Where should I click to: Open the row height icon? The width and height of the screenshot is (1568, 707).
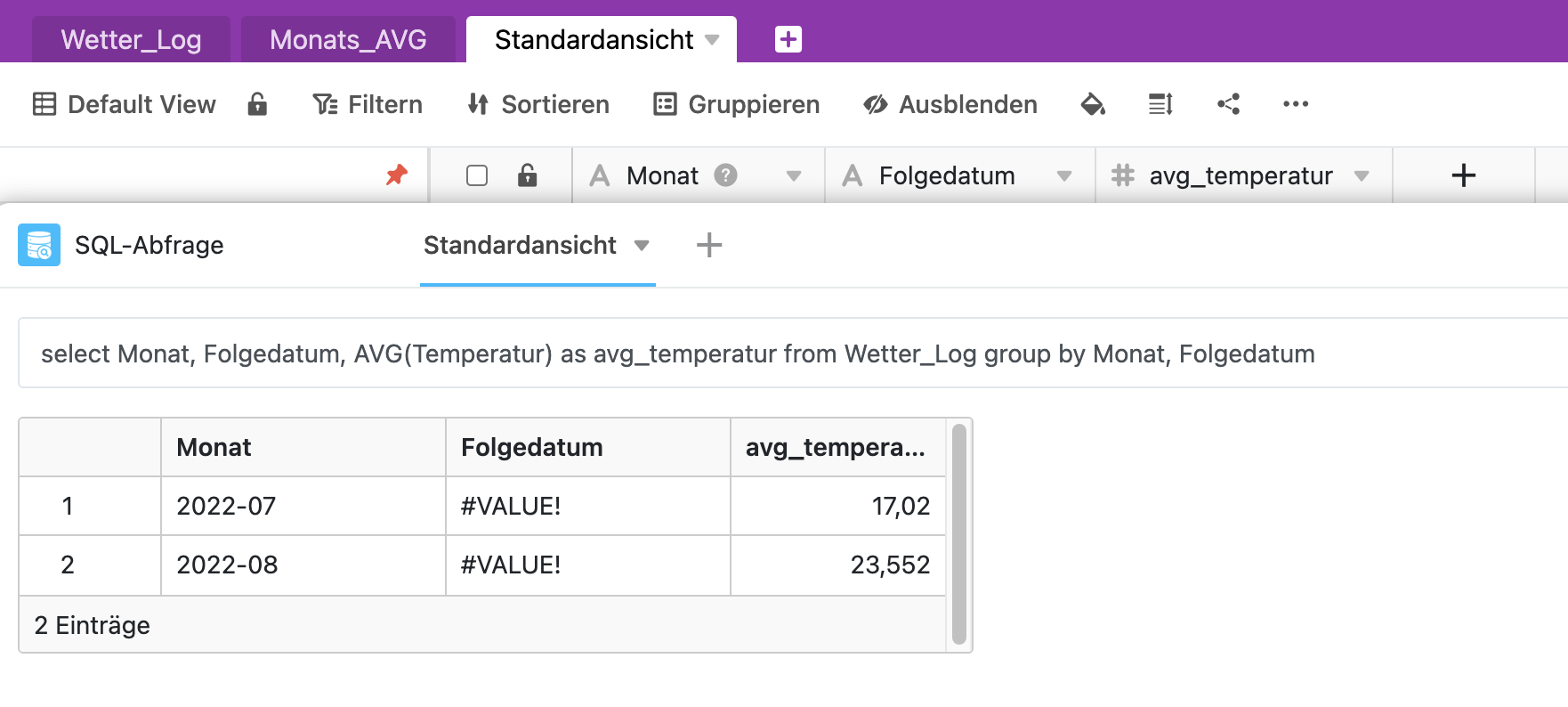(1160, 104)
